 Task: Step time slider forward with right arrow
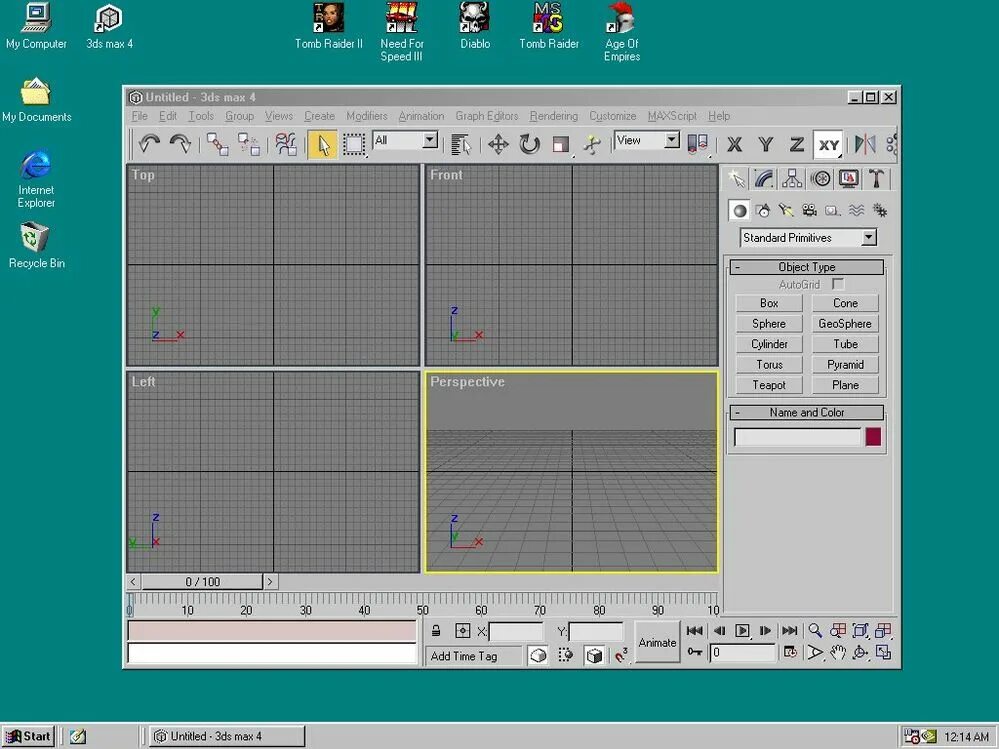(270, 581)
